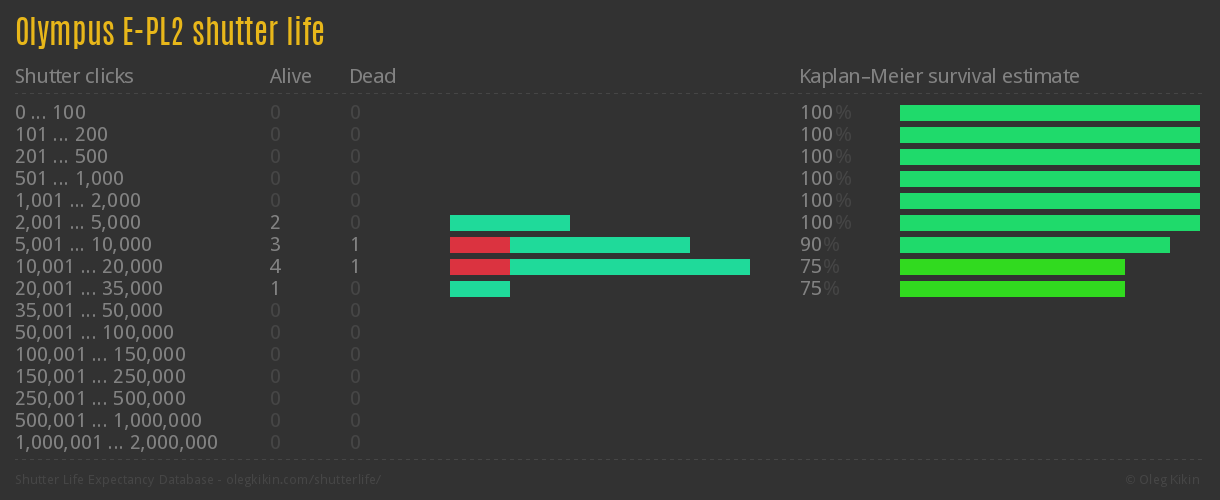1220x500 pixels.
Task: Click the Olympus E-PL2 shutter life title
Action: [x=170, y=32]
